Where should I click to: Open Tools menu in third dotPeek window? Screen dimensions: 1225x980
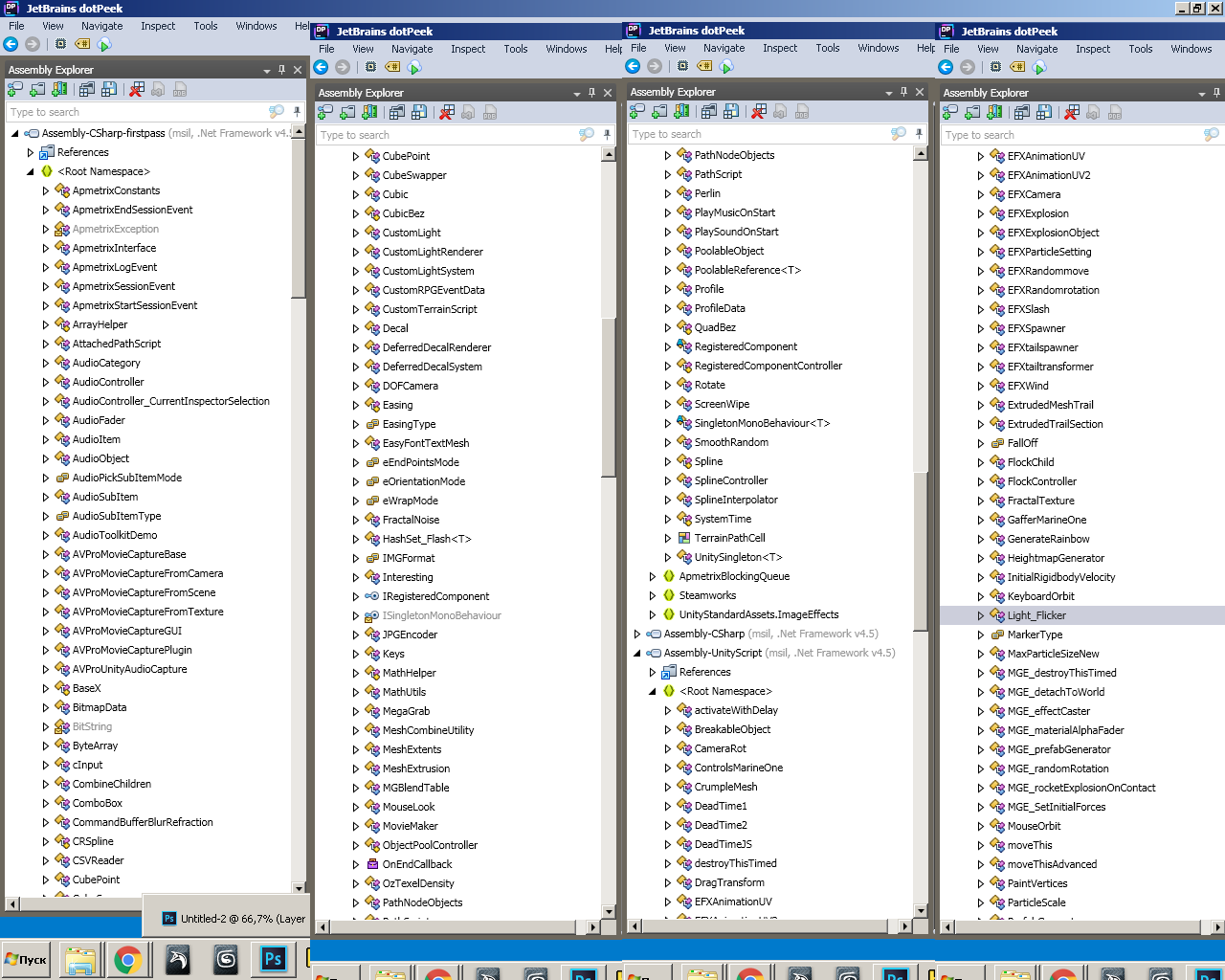pos(828,48)
